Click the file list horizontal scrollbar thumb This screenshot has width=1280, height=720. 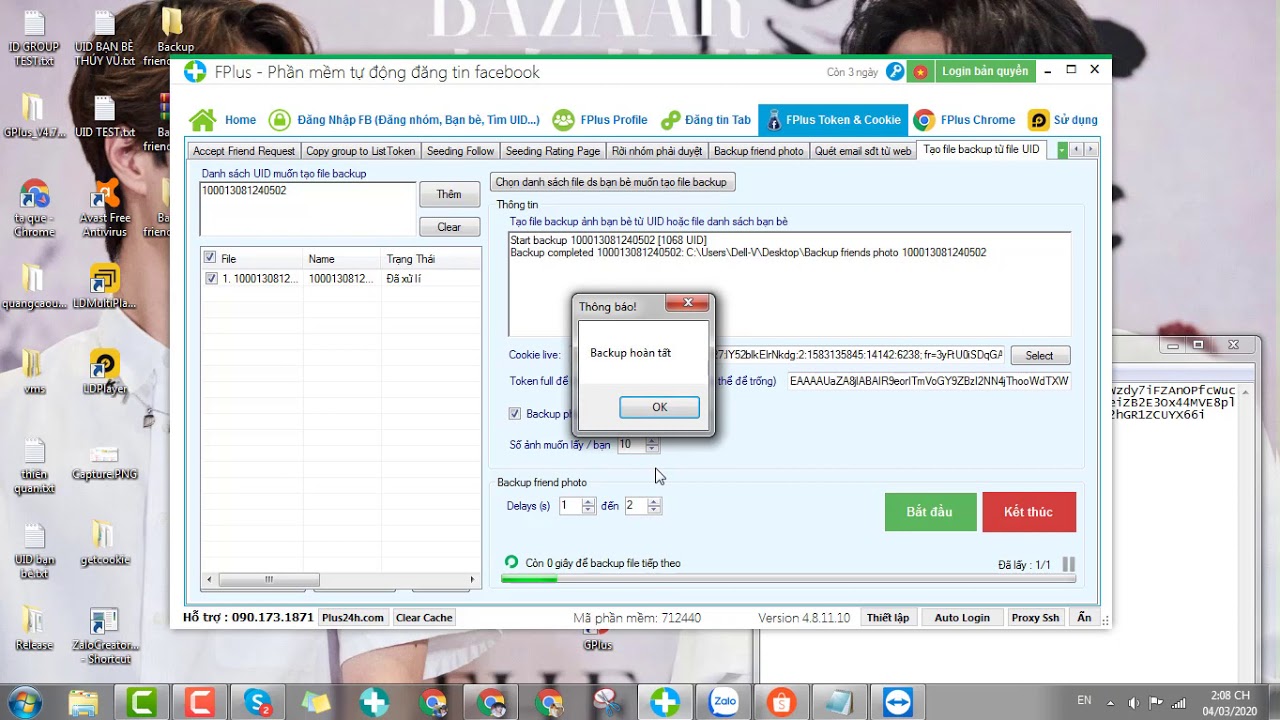pyautogui.click(x=269, y=579)
